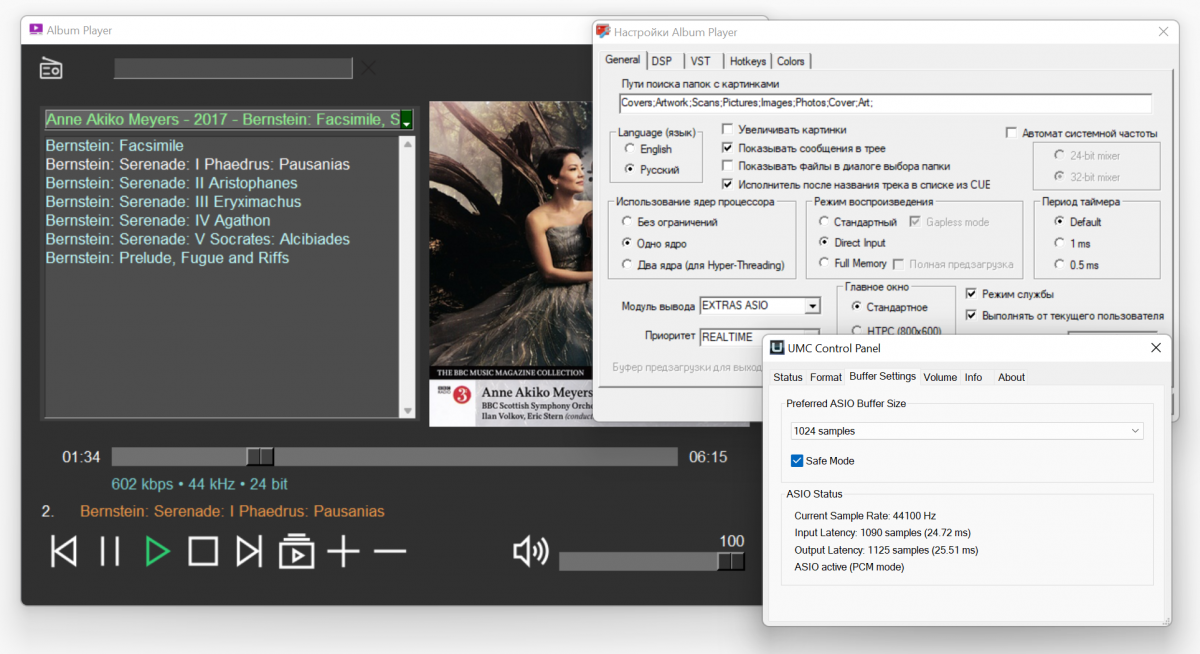Select the 1 ms timer period

(1059, 243)
